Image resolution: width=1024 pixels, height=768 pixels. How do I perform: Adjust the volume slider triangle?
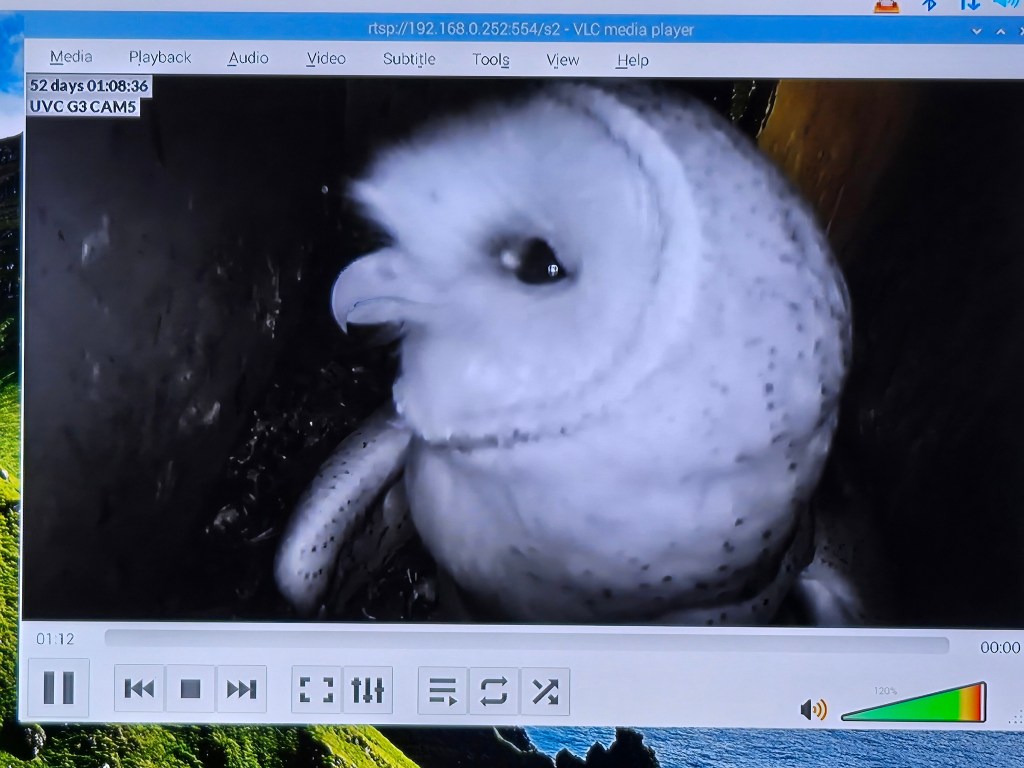coord(915,704)
